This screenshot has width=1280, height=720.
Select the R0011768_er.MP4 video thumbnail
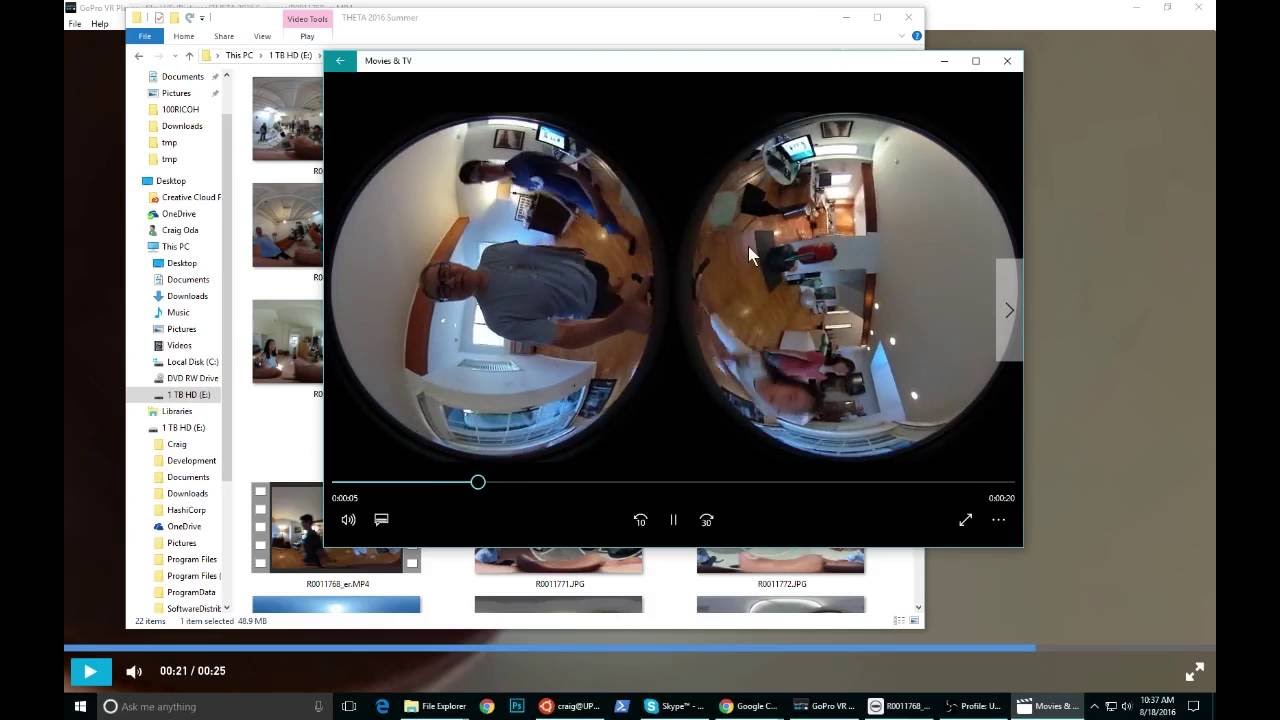[336, 528]
